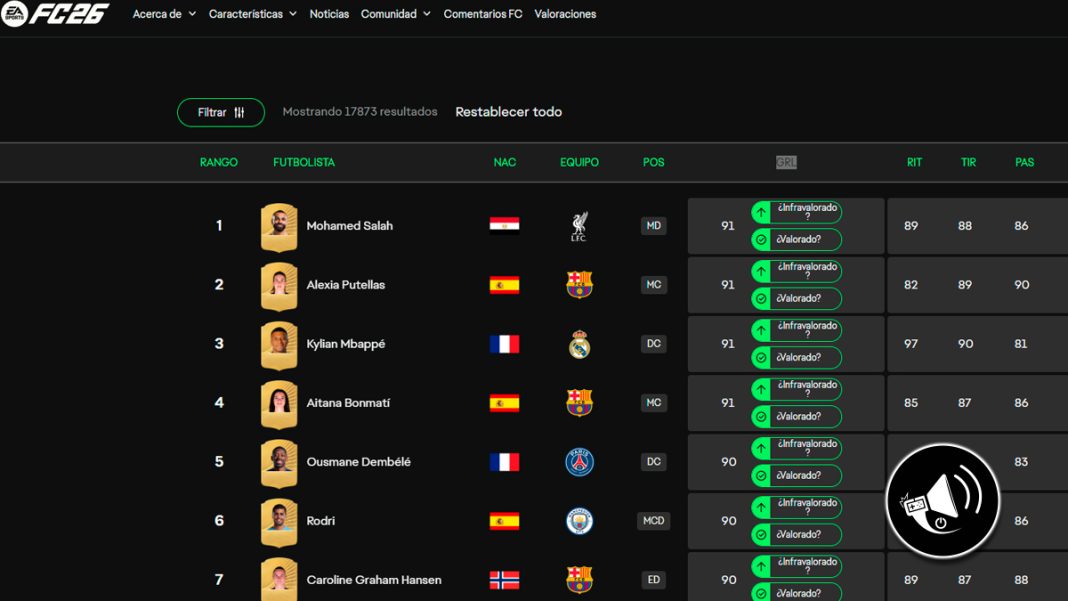
Task: Open Caroline Graham Hansen's player card thumbnail
Action: [x=279, y=579]
